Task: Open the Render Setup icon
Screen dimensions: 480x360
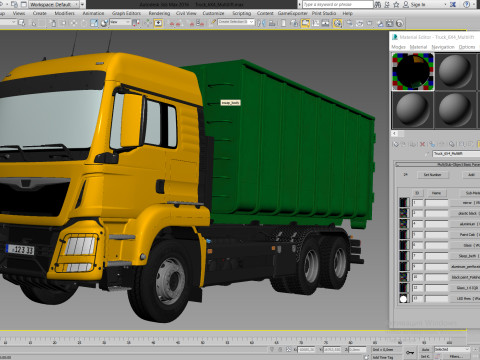Action: tap(349, 23)
